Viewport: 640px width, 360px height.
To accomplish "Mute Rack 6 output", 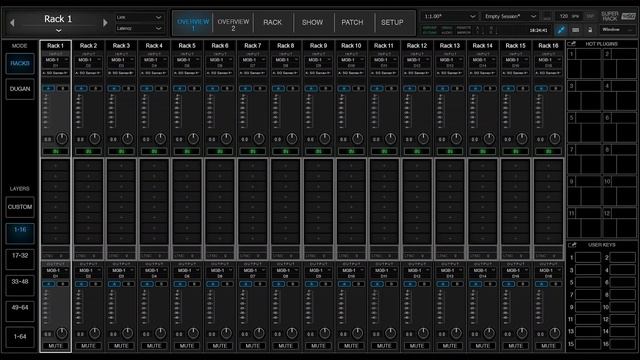I will point(220,346).
